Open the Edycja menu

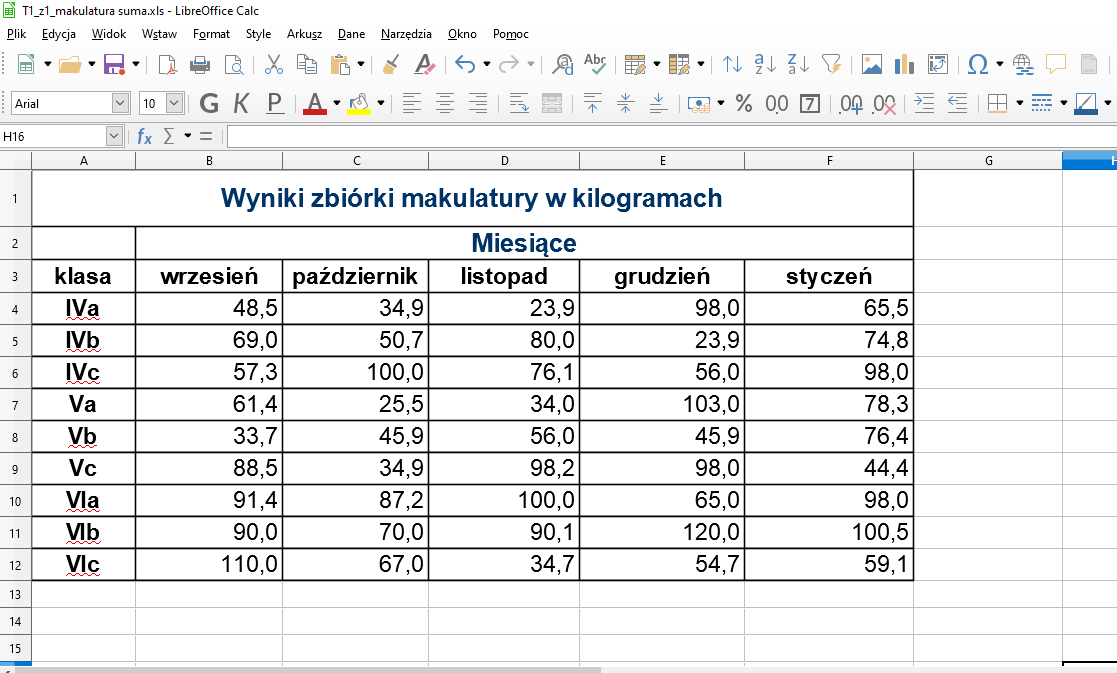pyautogui.click(x=58, y=33)
